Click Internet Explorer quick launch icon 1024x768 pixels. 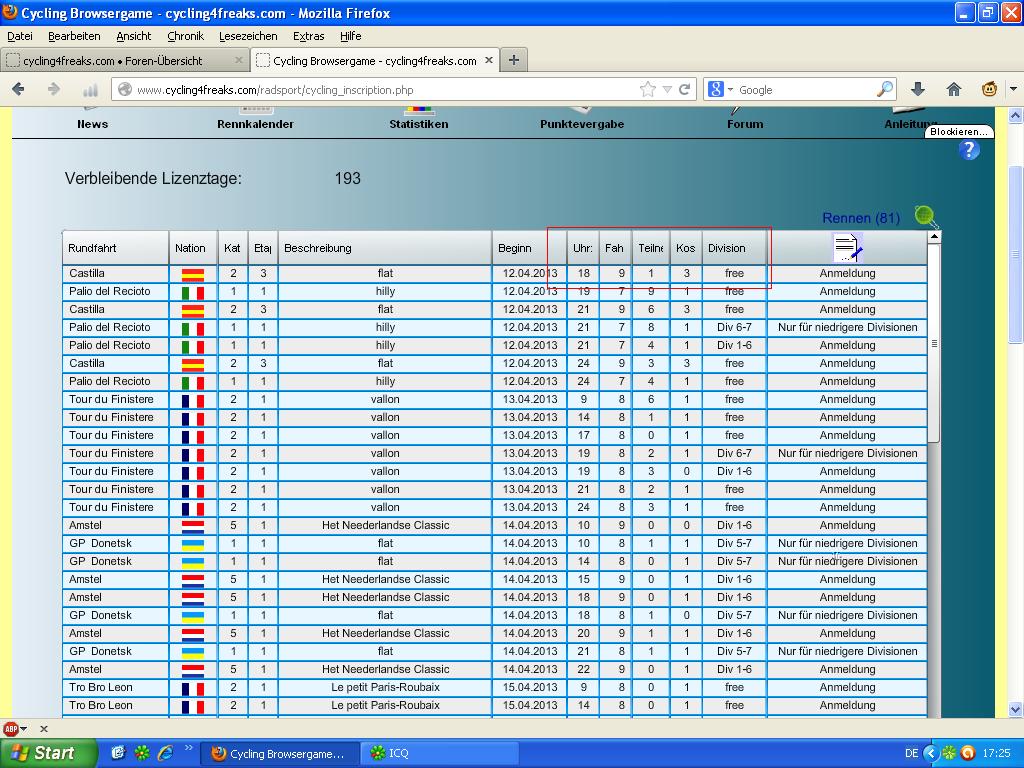[x=166, y=753]
